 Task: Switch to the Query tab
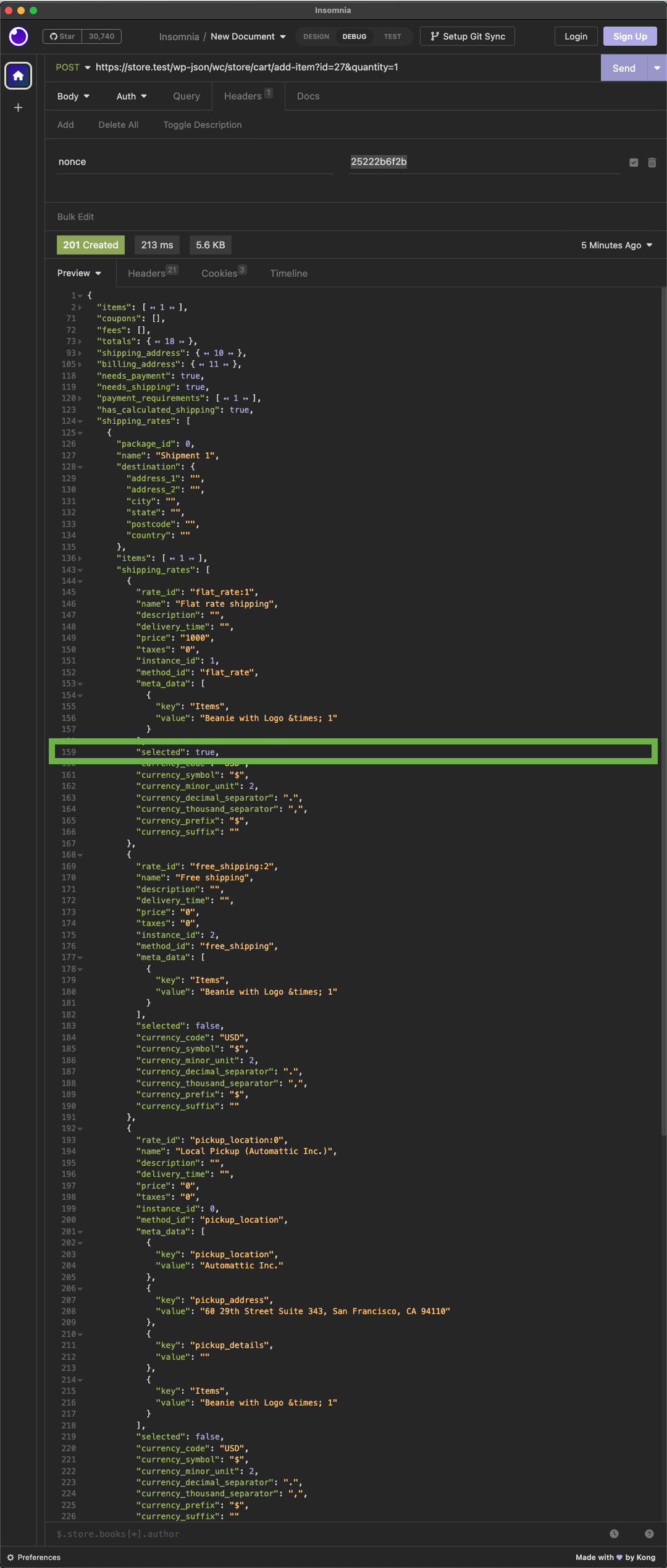point(187,96)
